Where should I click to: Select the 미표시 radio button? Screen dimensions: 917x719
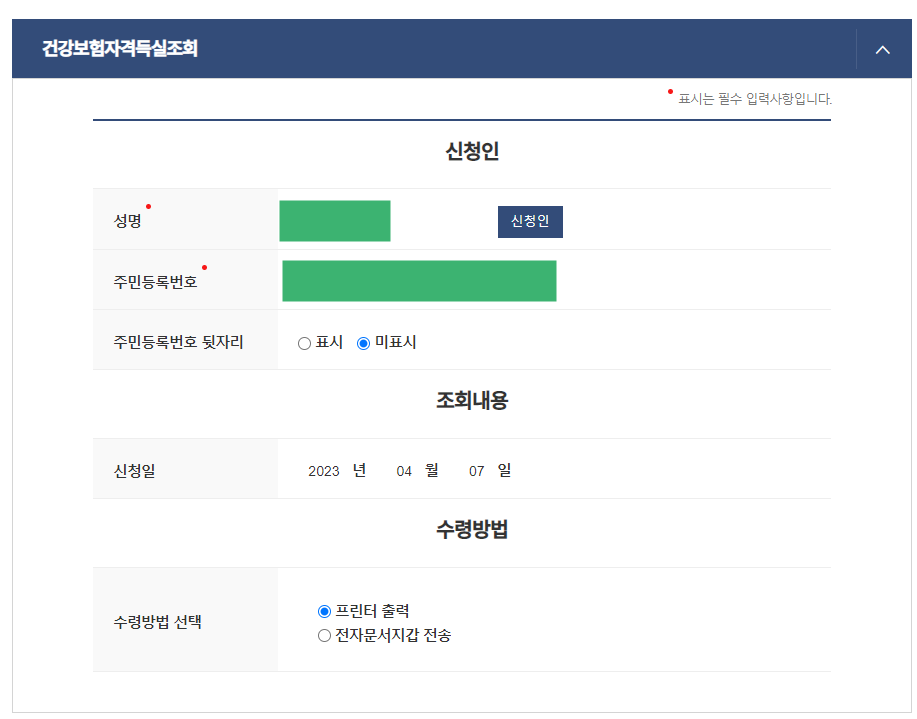pyautogui.click(x=363, y=342)
